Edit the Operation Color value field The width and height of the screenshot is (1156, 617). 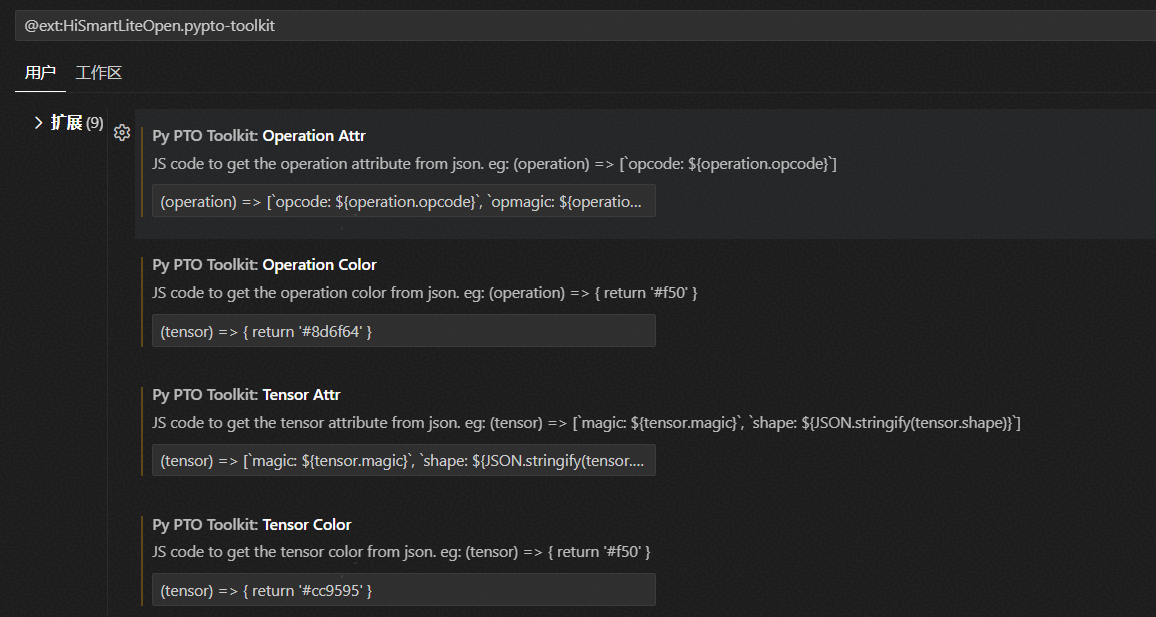(x=403, y=331)
